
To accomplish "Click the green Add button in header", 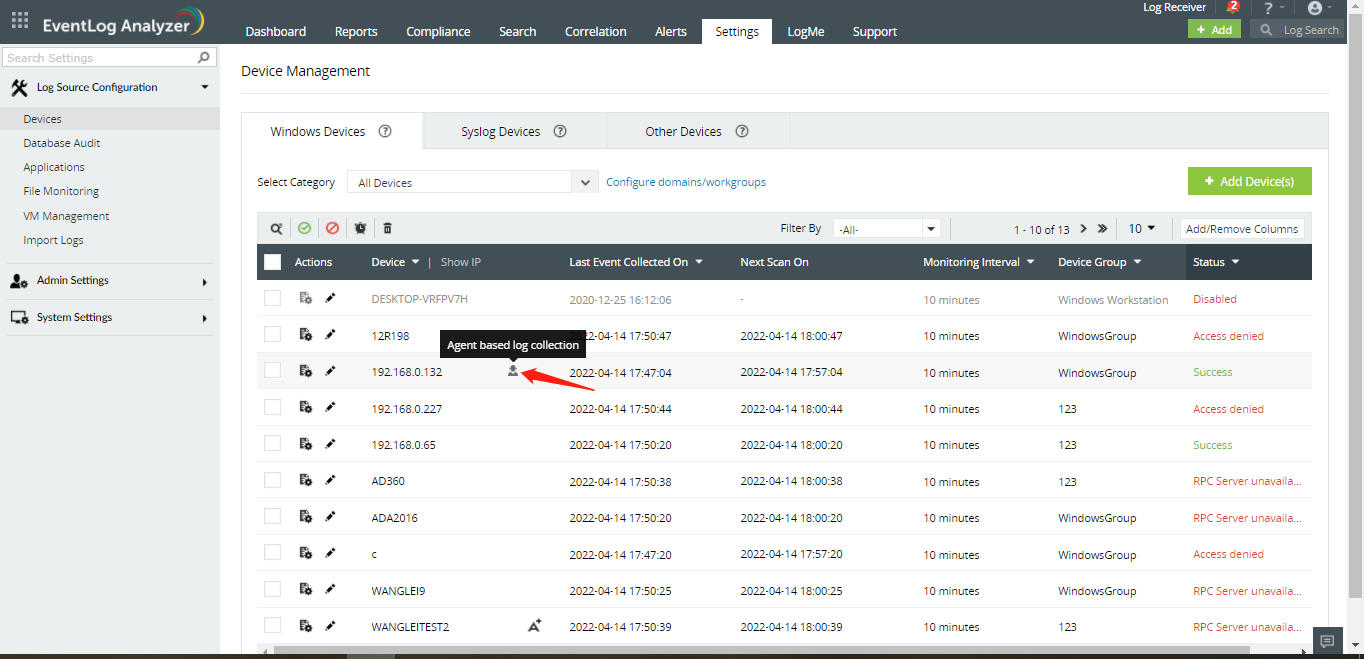I will 1214,30.
